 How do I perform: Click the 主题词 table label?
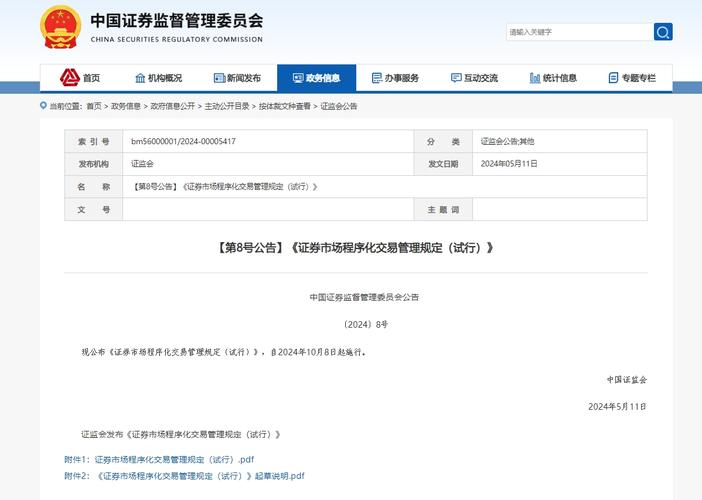(x=443, y=209)
